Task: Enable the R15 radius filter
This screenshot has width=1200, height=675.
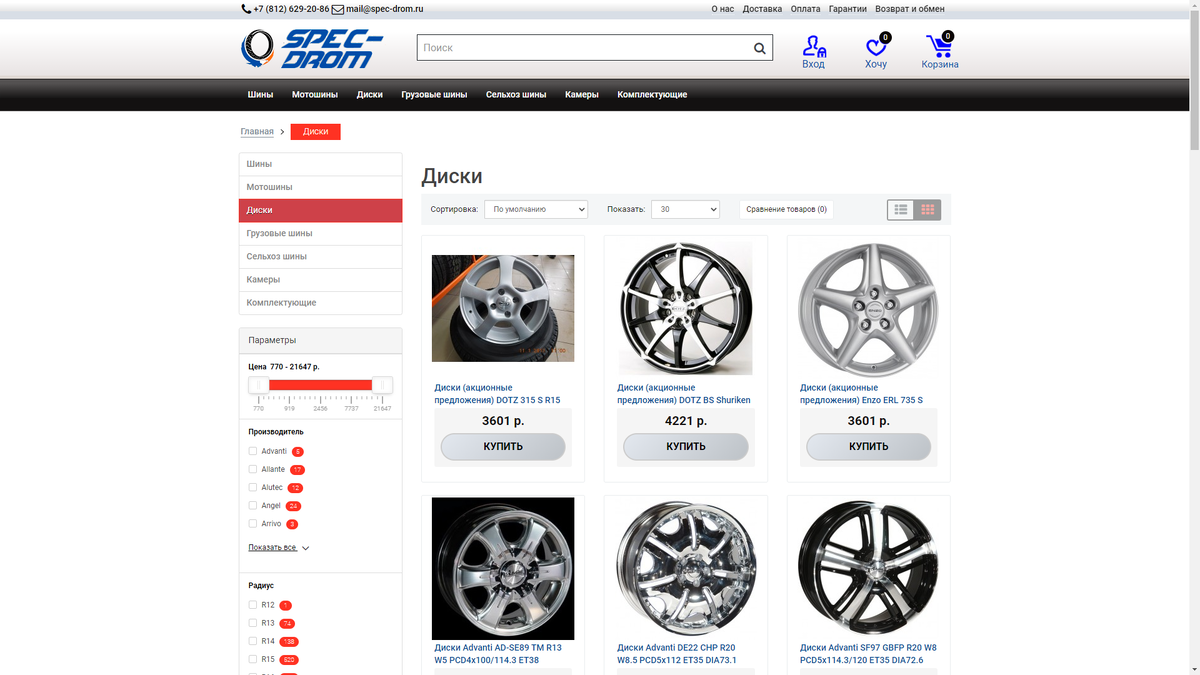Action: point(253,659)
